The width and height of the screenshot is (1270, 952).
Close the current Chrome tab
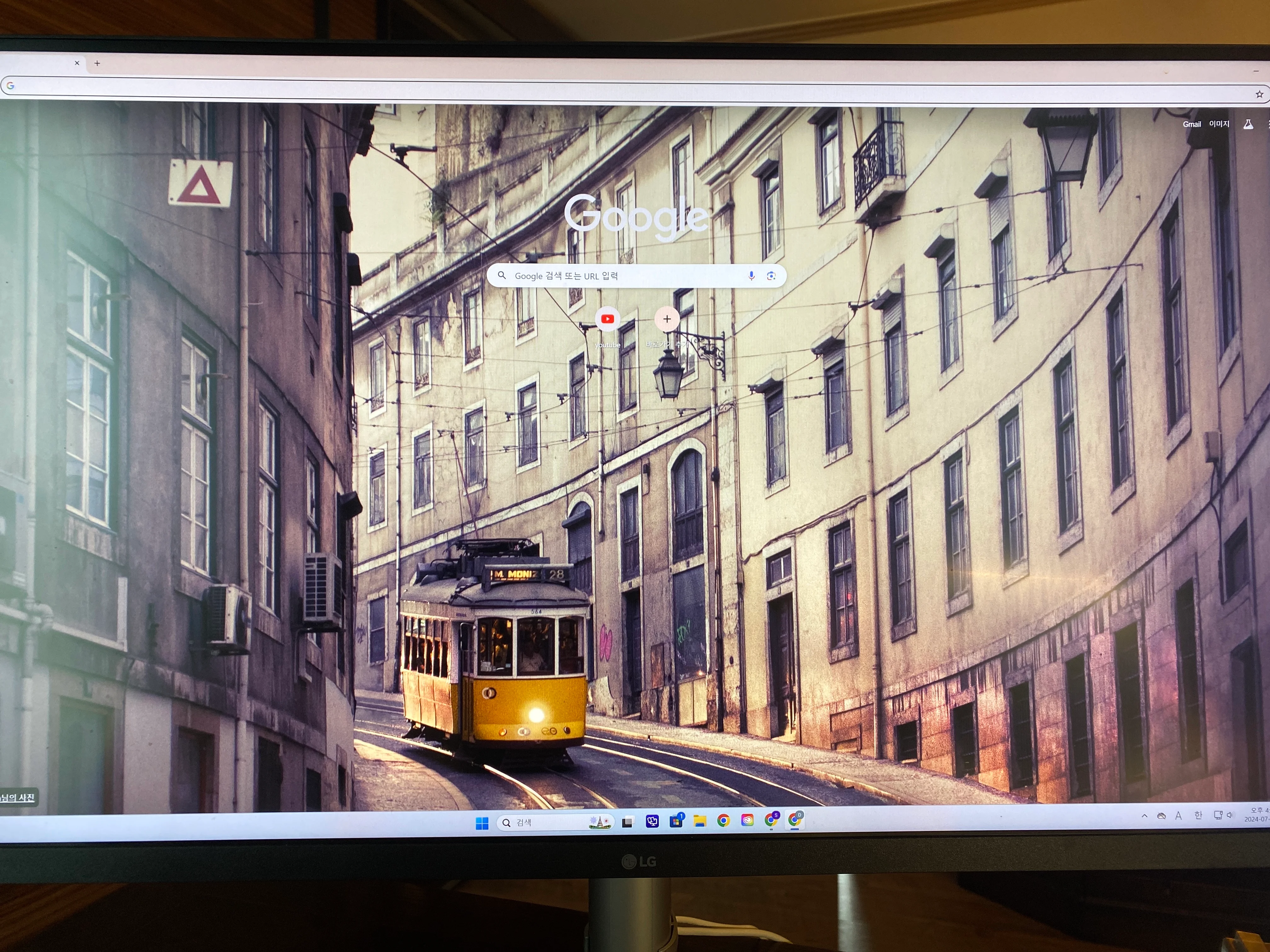click(x=77, y=63)
